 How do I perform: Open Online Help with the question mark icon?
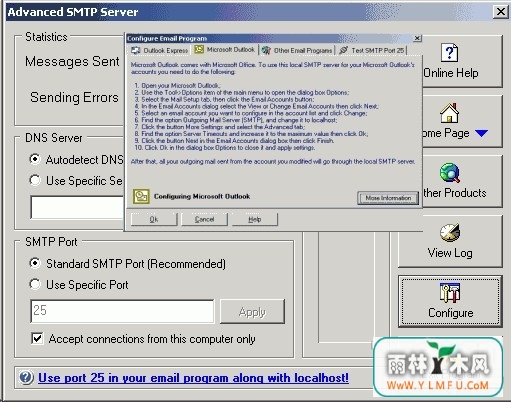pyautogui.click(x=450, y=53)
